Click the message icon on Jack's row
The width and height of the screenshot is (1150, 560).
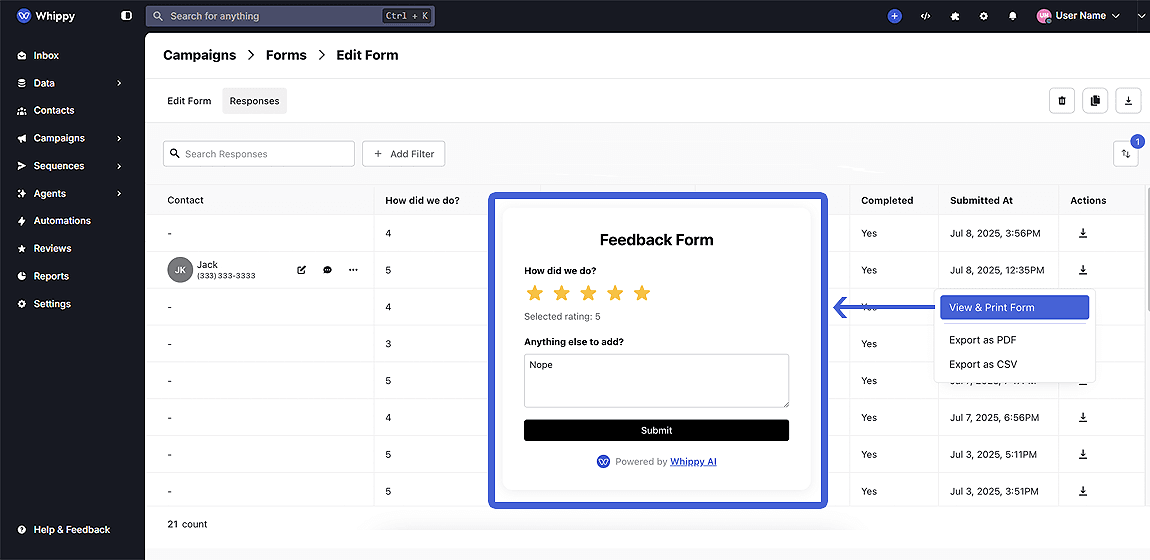tap(328, 270)
